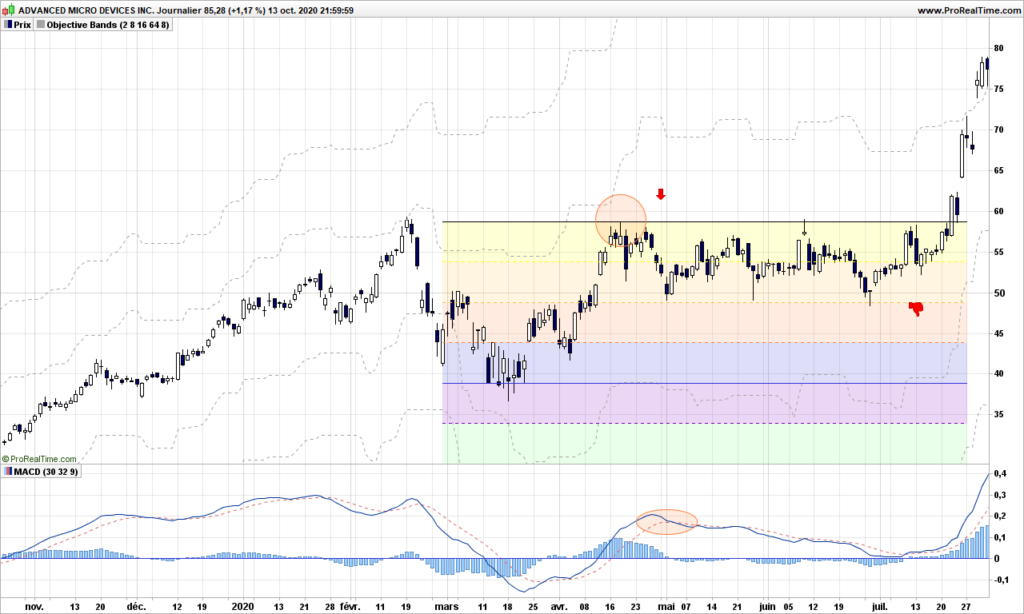Viewport: 1024px width, 614px height.
Task: Click the avr. date axis label
Action: pyautogui.click(x=559, y=607)
